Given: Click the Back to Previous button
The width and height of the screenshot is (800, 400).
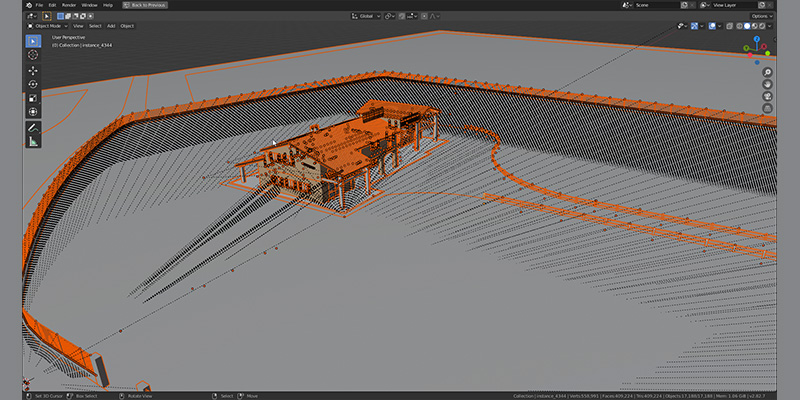Looking at the screenshot, I should pyautogui.click(x=145, y=5).
